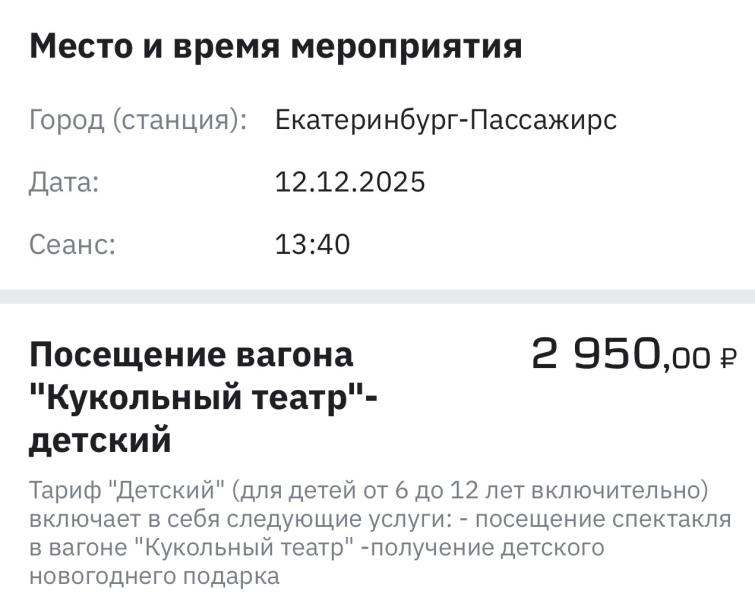The image size is (755, 600).
Task: Click the date value 12.12.2025
Action: [x=350, y=183]
